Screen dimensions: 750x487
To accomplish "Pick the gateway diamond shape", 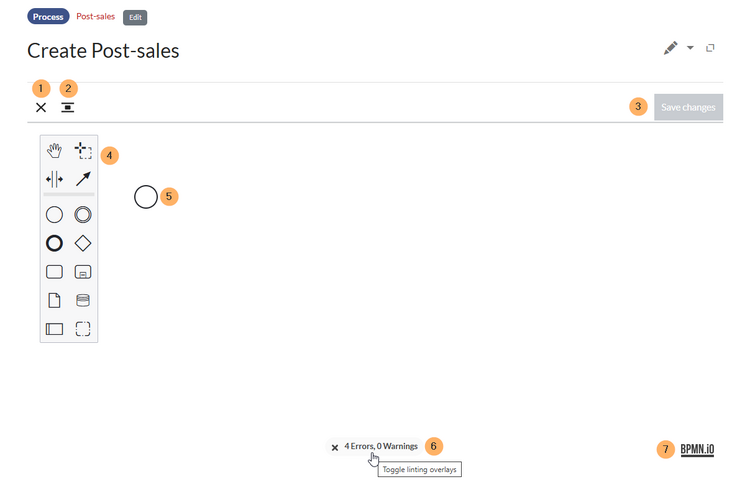I will pos(83,243).
